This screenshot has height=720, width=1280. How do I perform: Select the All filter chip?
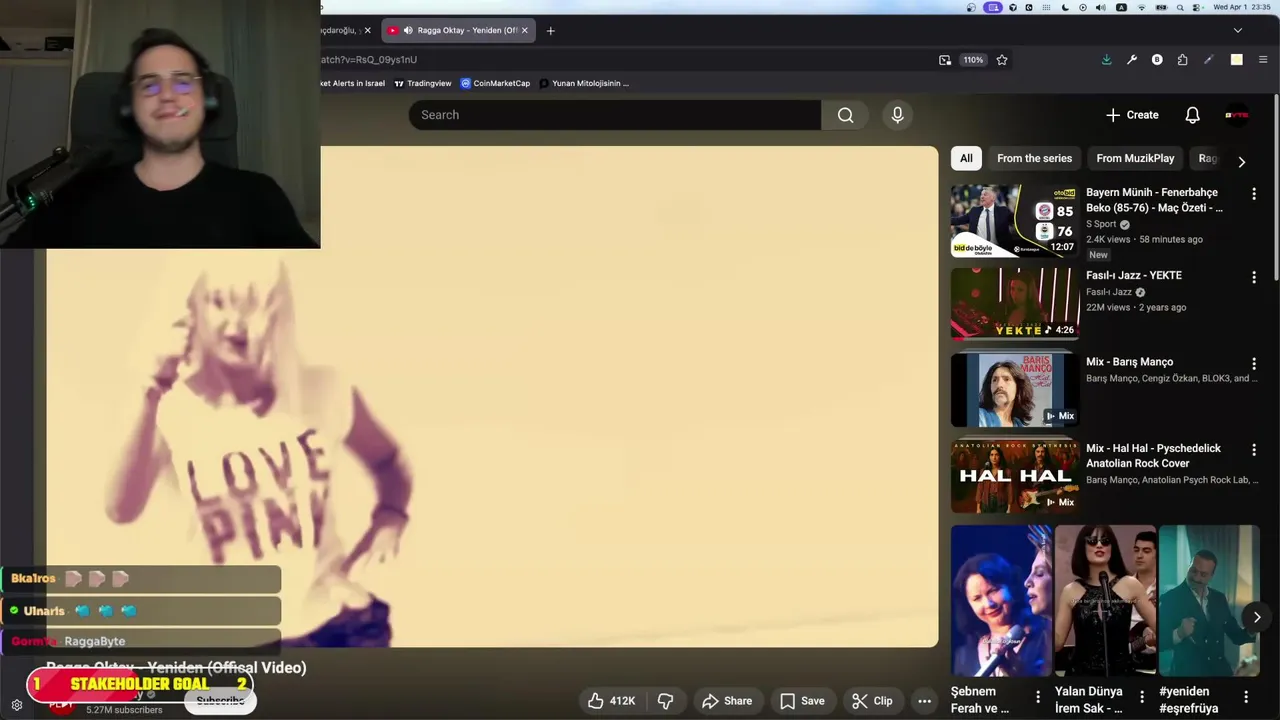point(966,158)
